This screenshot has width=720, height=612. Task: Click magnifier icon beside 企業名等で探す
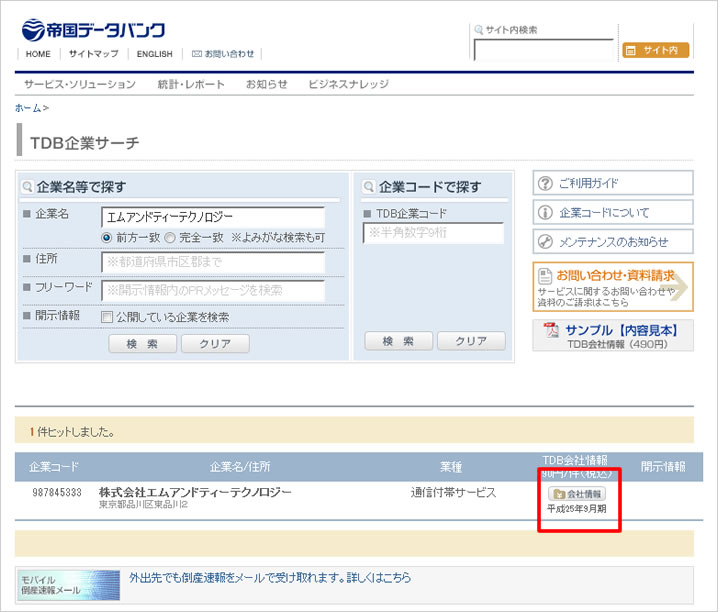28,187
